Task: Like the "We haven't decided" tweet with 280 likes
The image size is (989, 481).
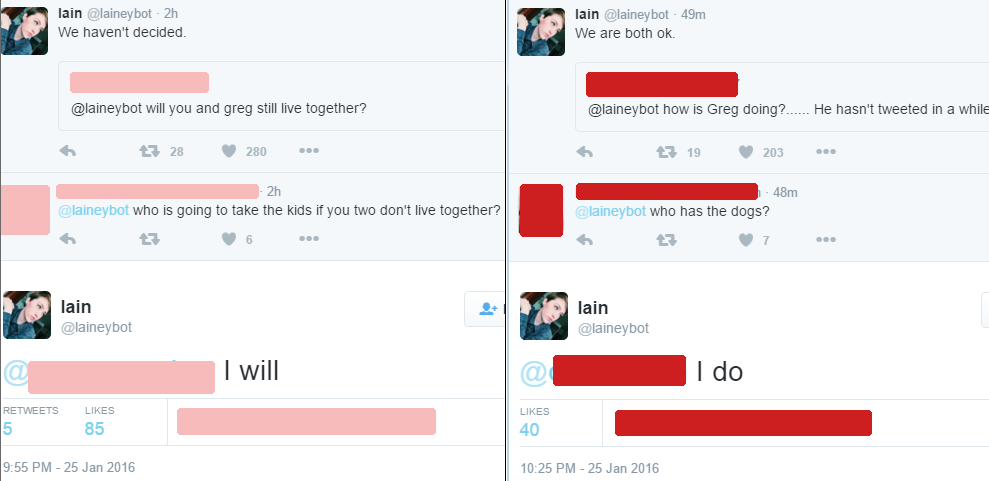Action: pyautogui.click(x=230, y=151)
